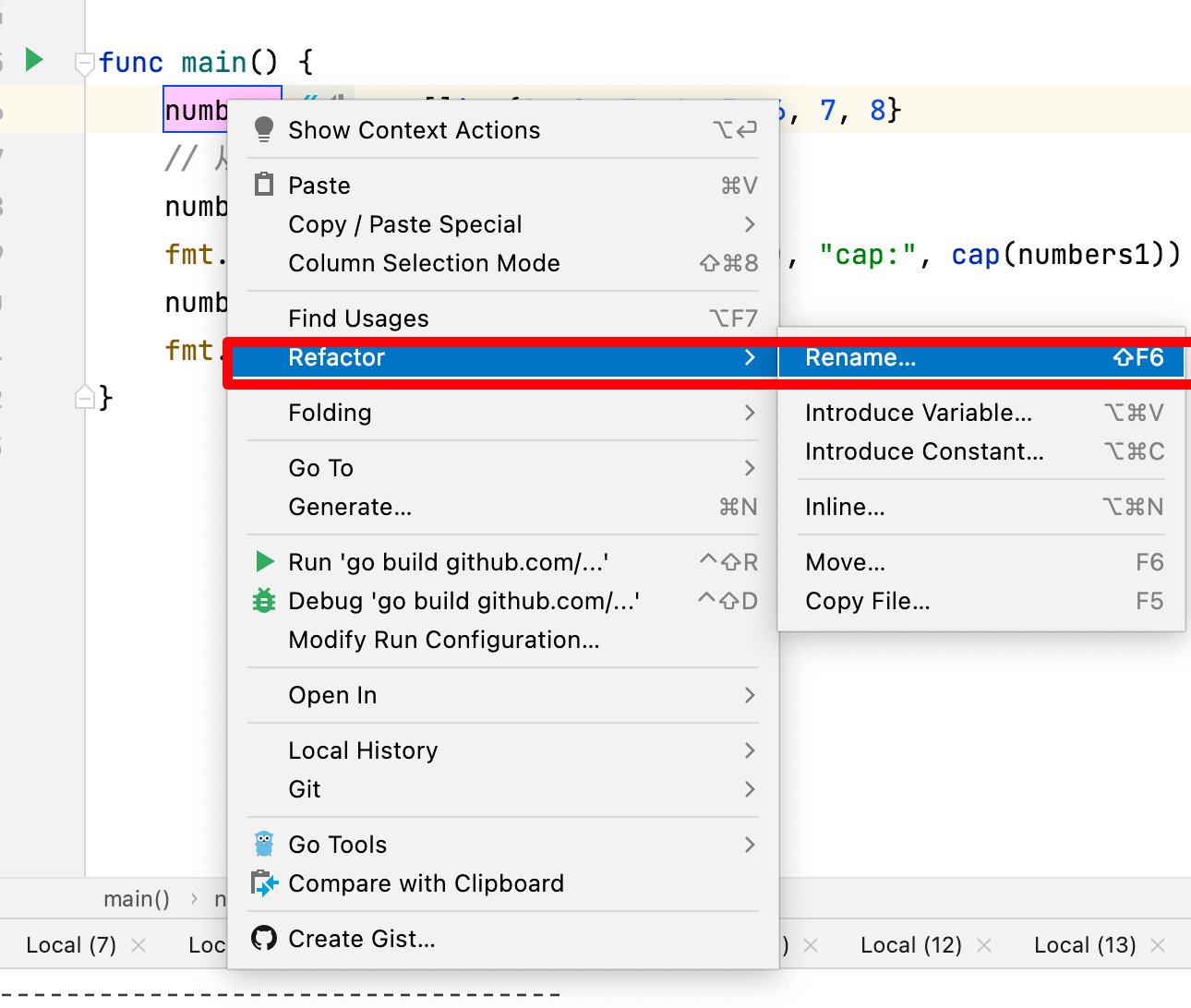Image resolution: width=1191 pixels, height=1008 pixels.
Task: Collapse the main function fold marker
Action: (x=84, y=64)
